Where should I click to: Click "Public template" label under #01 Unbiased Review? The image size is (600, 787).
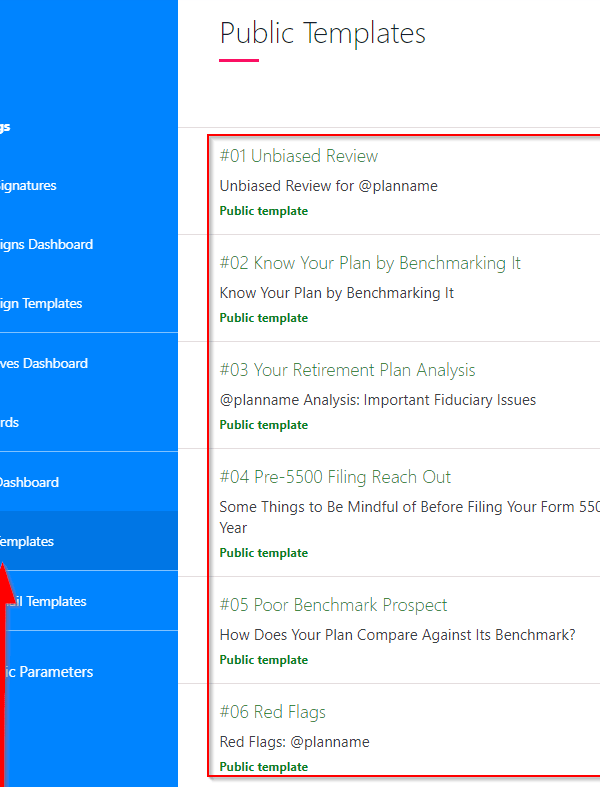point(264,211)
